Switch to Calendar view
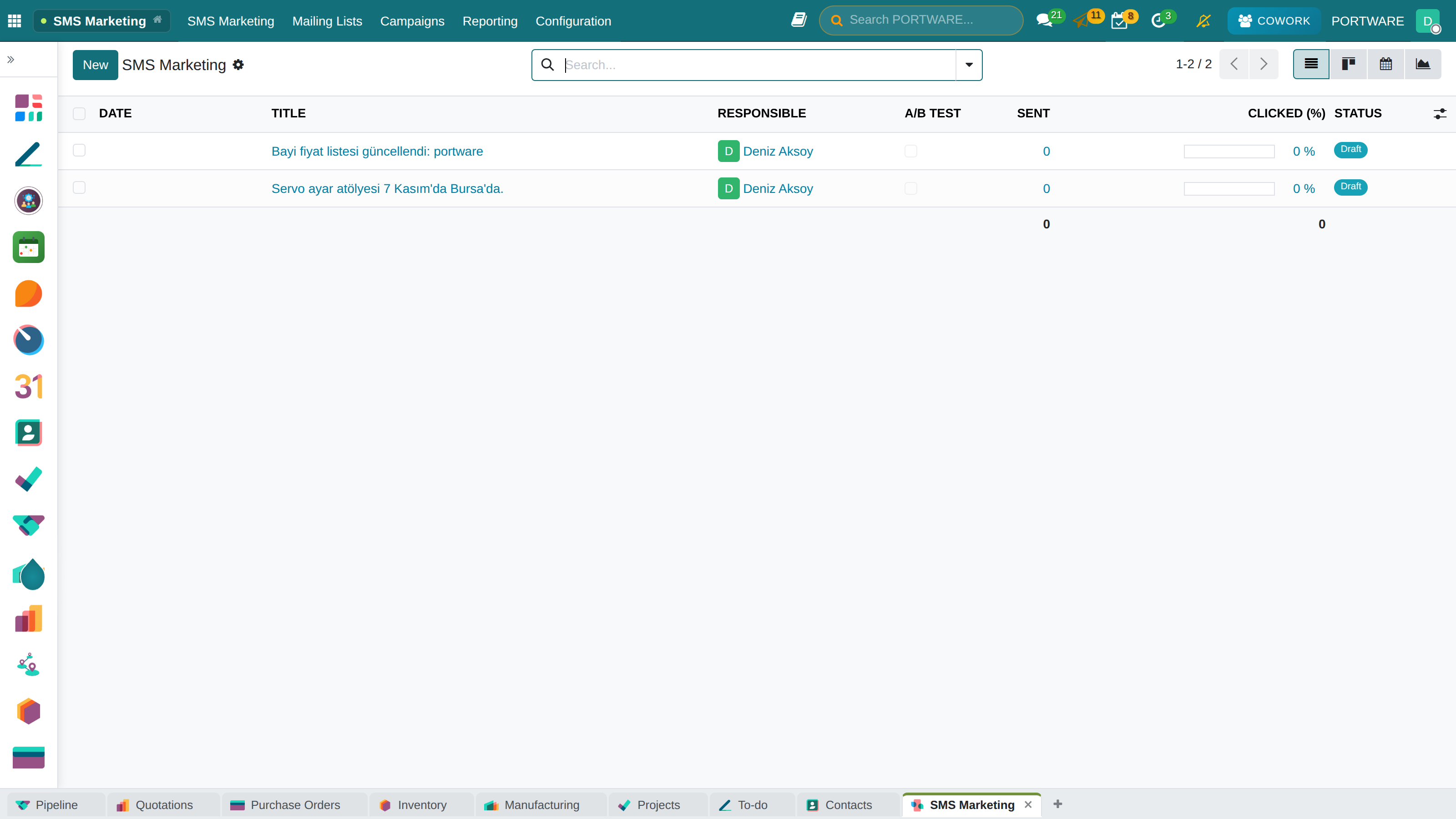This screenshot has width=1456, height=819. click(1385, 64)
